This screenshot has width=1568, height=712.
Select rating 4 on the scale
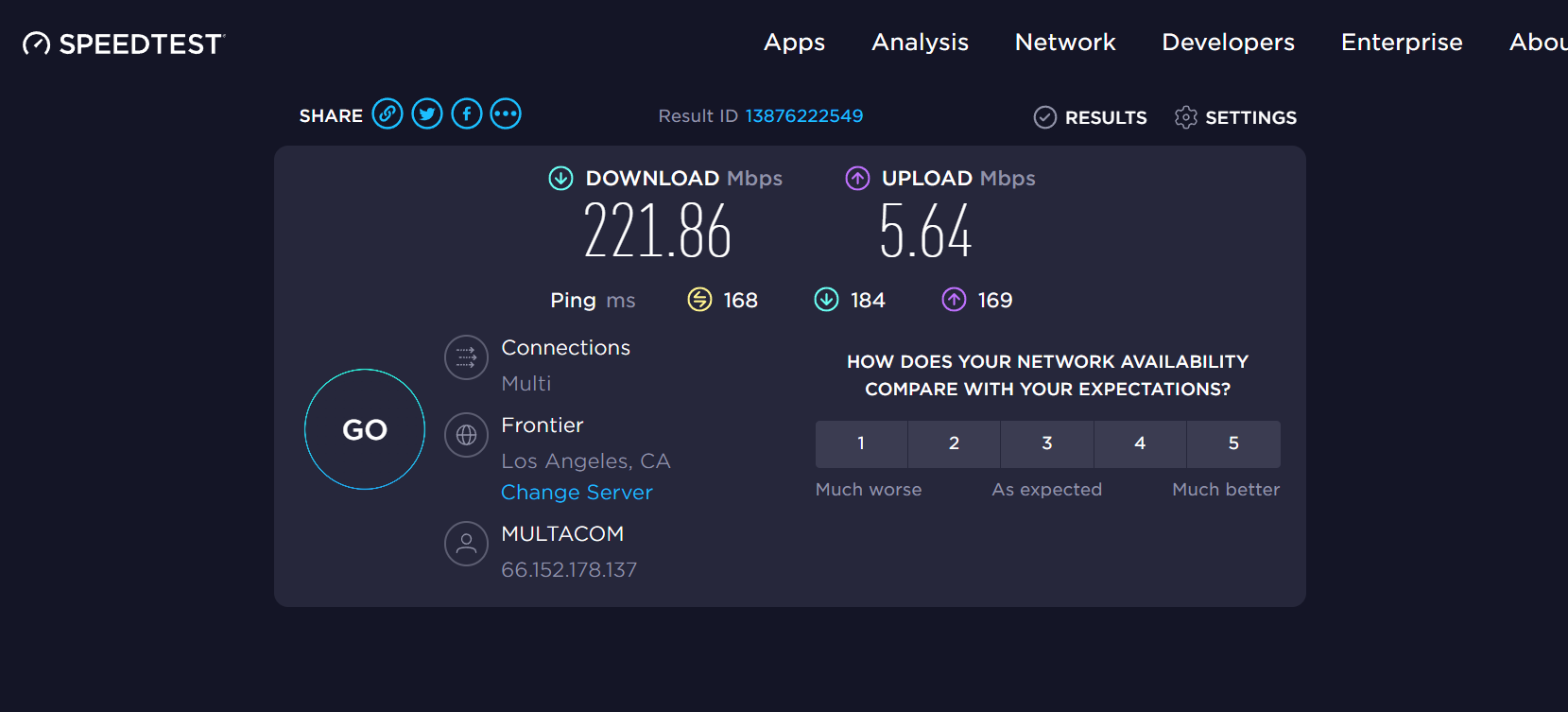[1140, 443]
